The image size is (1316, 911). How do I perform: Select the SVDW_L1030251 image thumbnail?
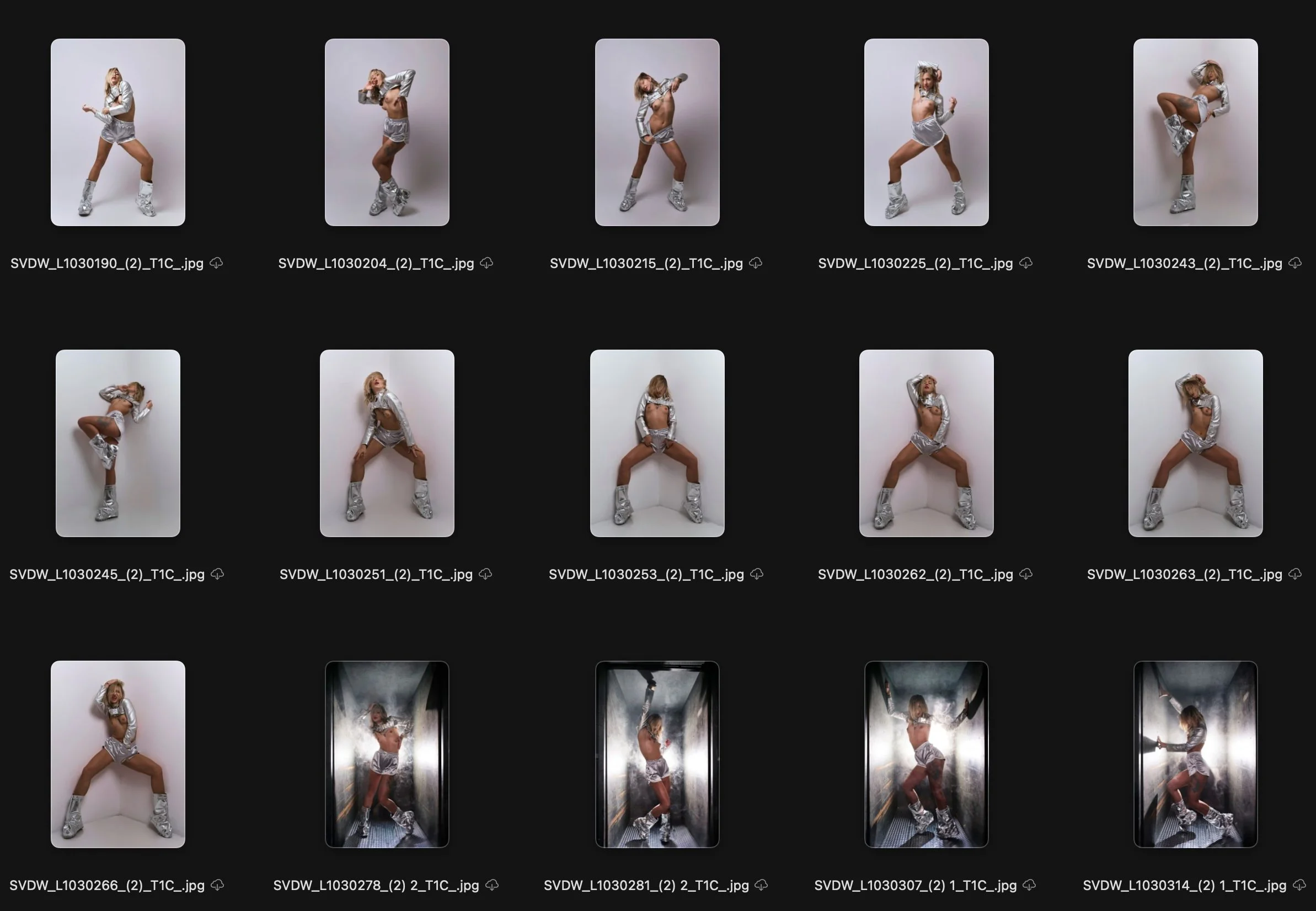[387, 443]
